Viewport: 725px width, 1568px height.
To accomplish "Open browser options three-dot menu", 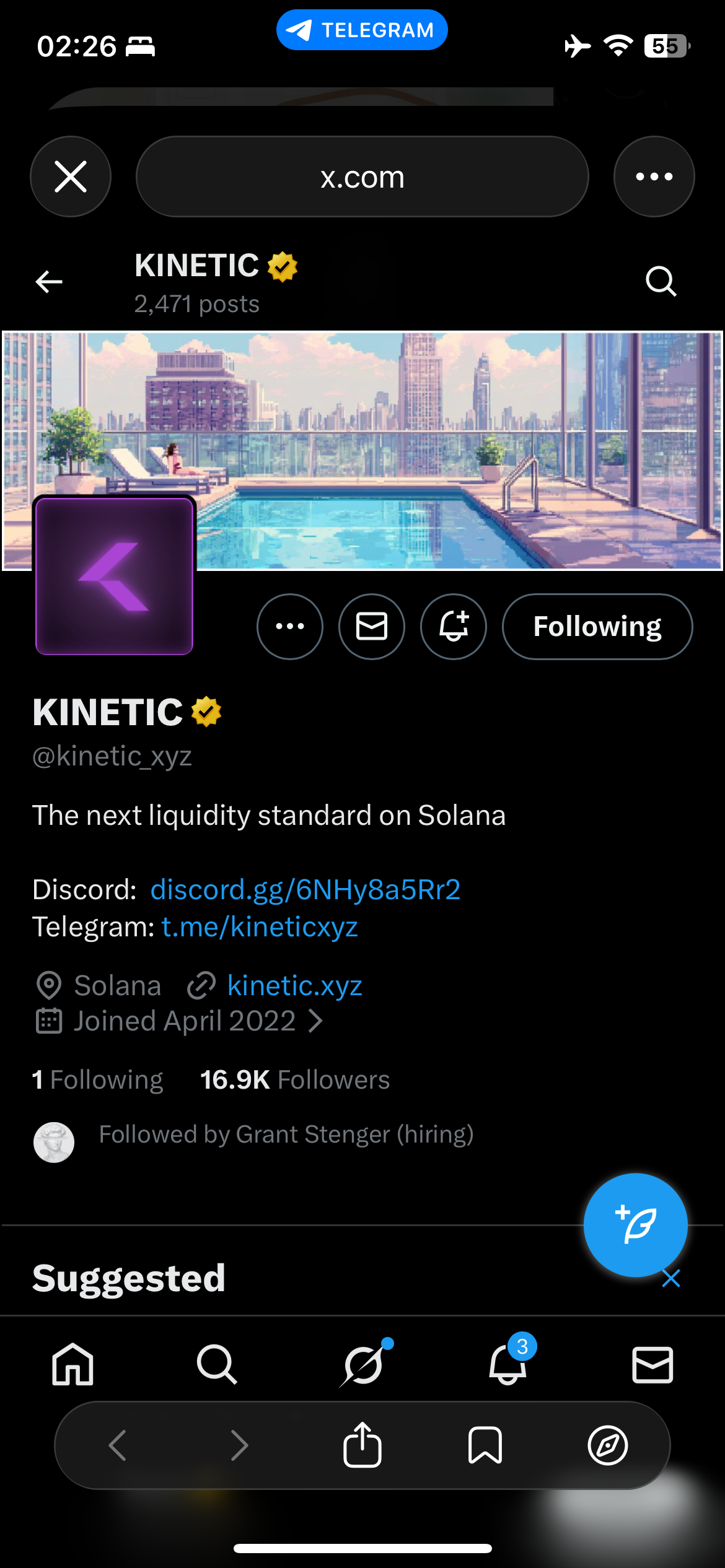I will click(x=654, y=176).
